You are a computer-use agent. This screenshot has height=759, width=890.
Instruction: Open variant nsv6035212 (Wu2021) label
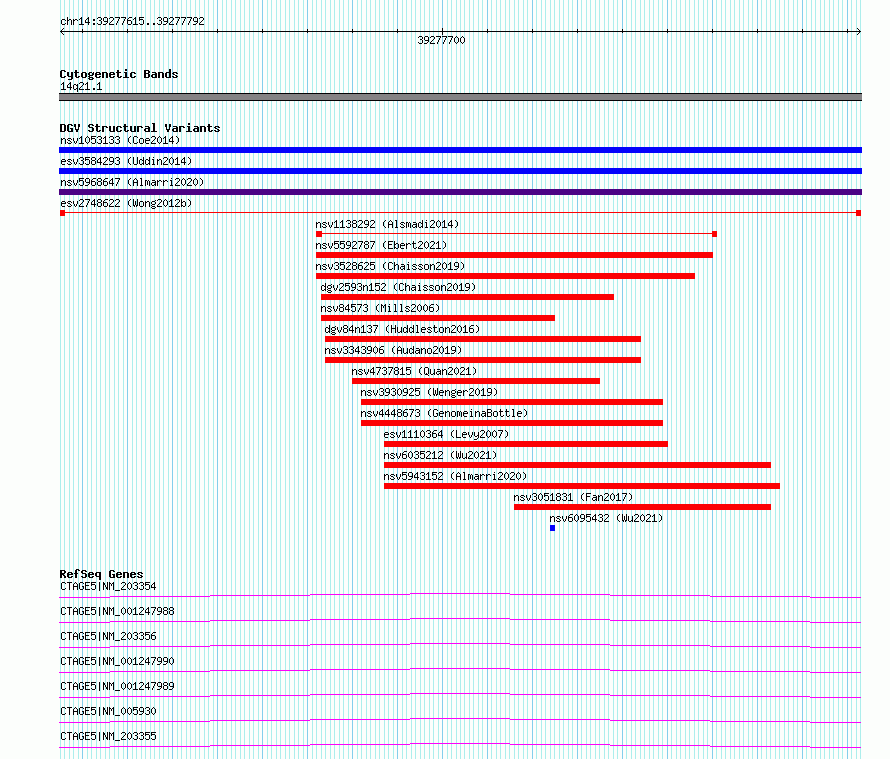pos(440,455)
